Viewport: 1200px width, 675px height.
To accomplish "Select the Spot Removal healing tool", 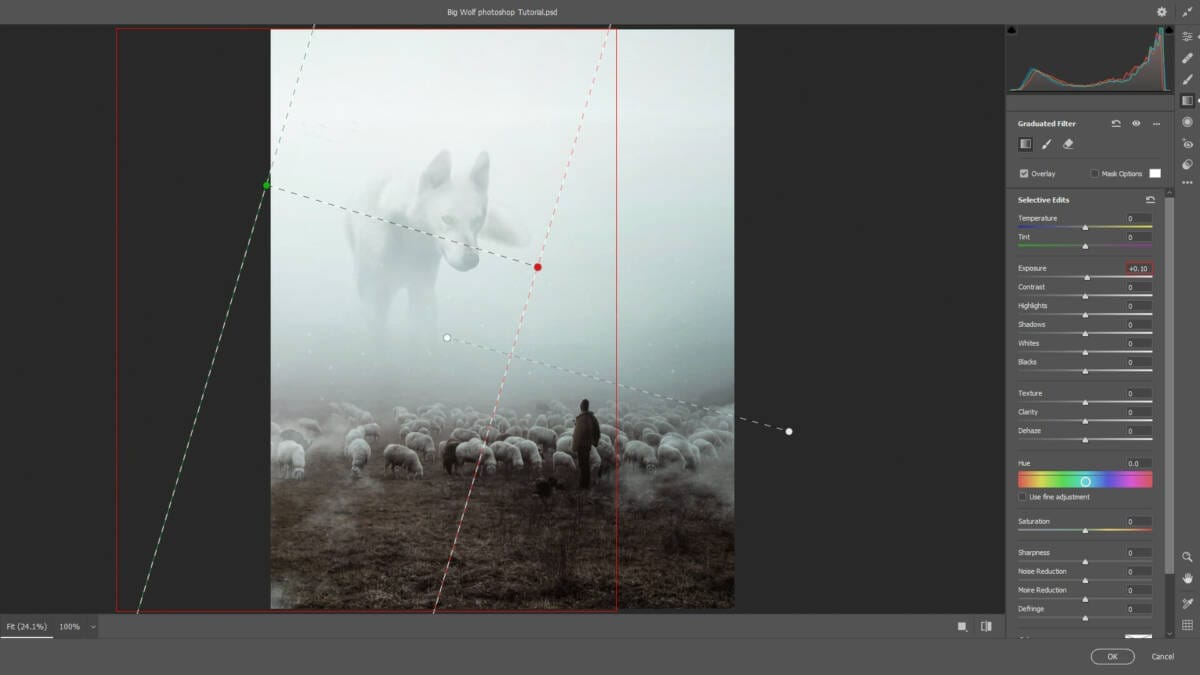I will click(1187, 58).
